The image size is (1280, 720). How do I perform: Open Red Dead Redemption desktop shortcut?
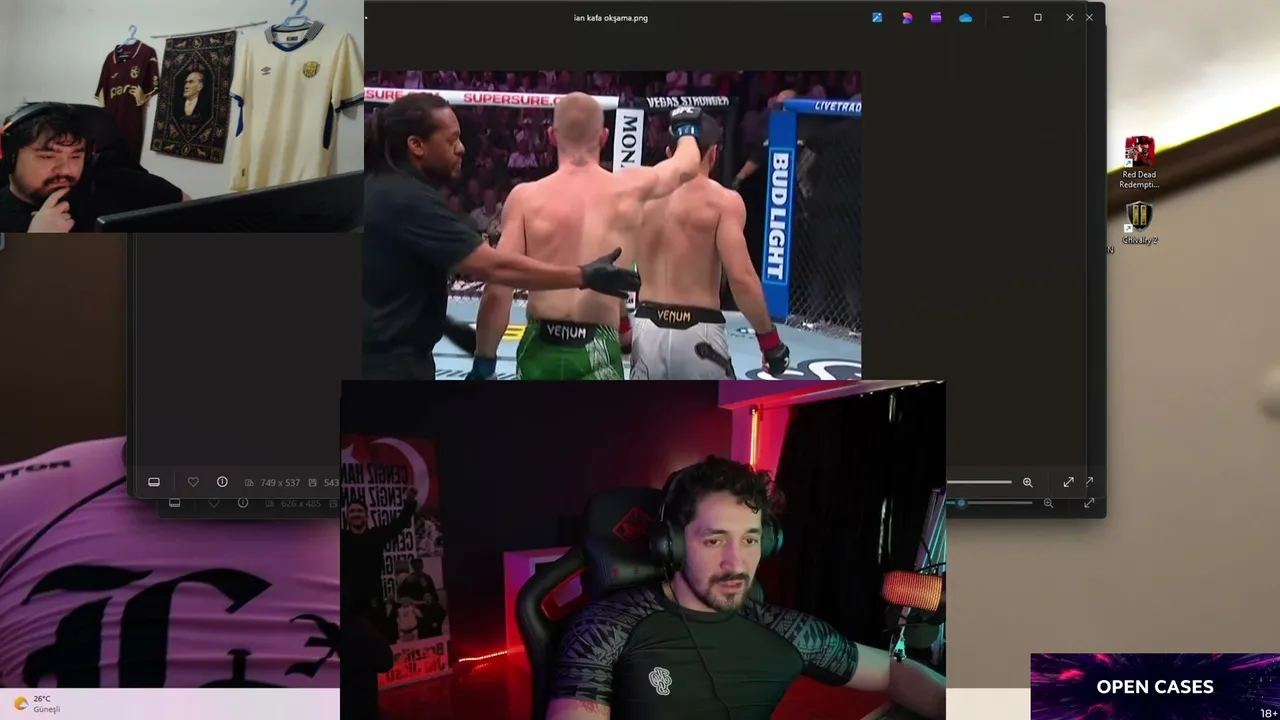1139,163
